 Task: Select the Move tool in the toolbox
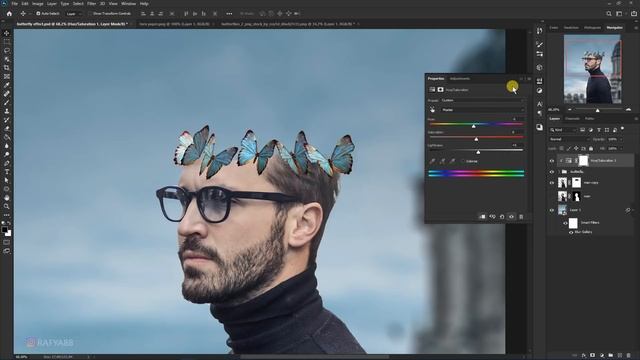point(7,33)
